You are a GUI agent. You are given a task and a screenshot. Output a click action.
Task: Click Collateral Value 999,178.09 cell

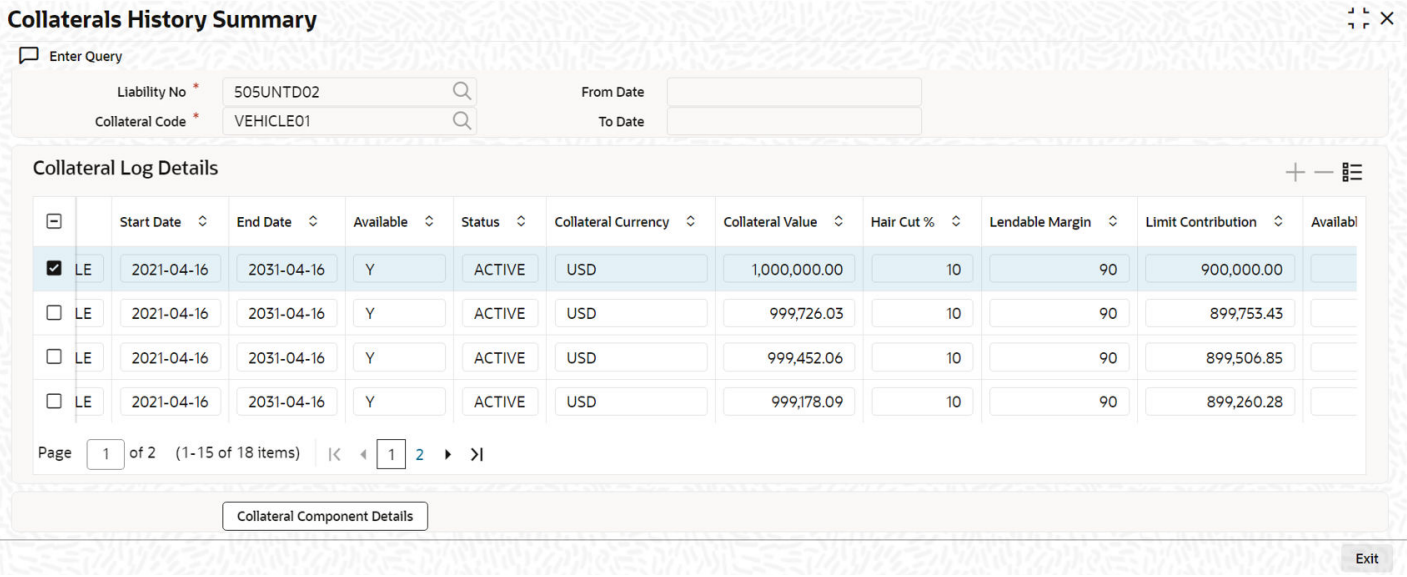coord(789,401)
